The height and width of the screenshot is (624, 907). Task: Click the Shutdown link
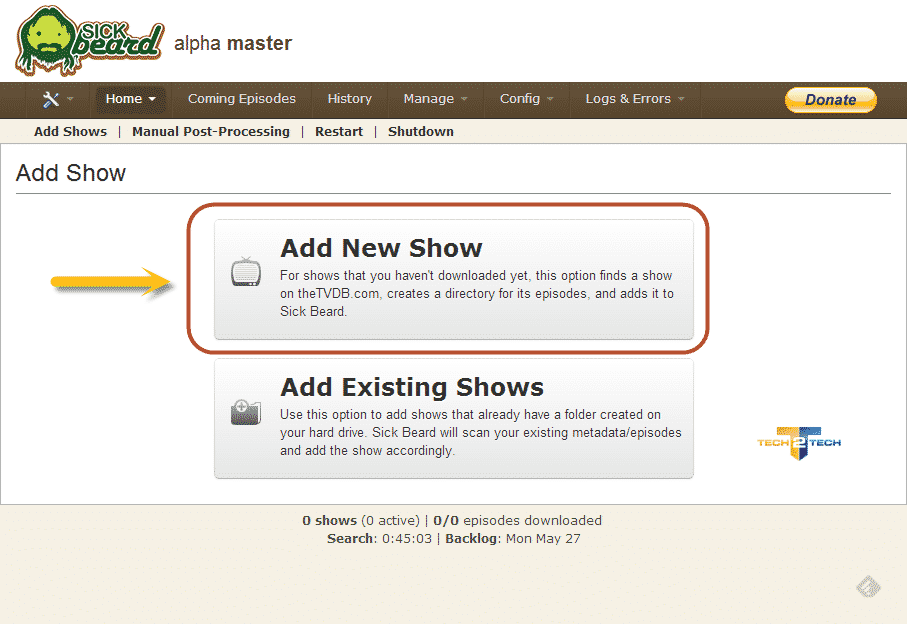tap(421, 131)
